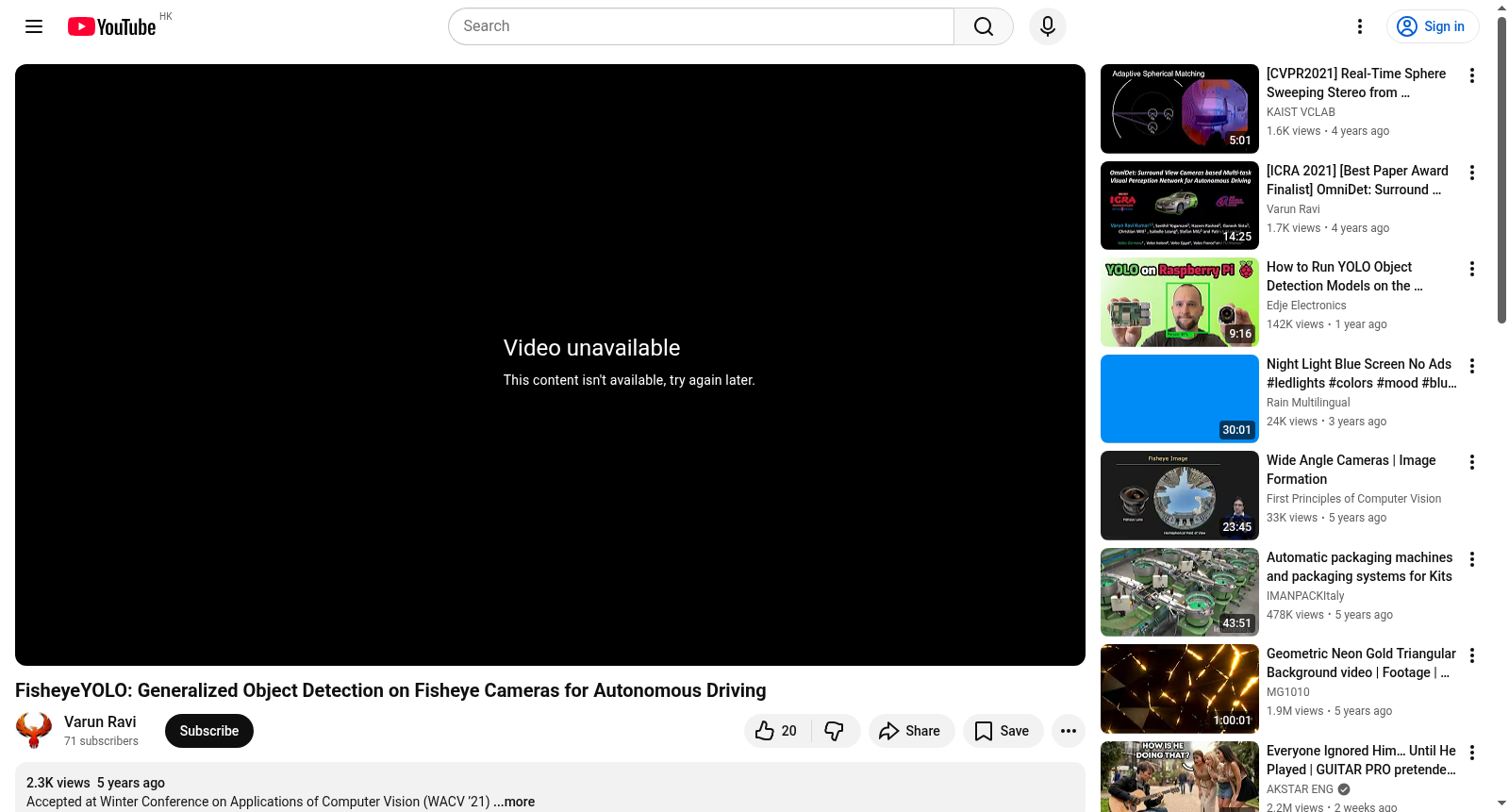Screen dimensions: 1509x812
Task: Click the KAIST VCLAB channel name
Action: 1301,112
